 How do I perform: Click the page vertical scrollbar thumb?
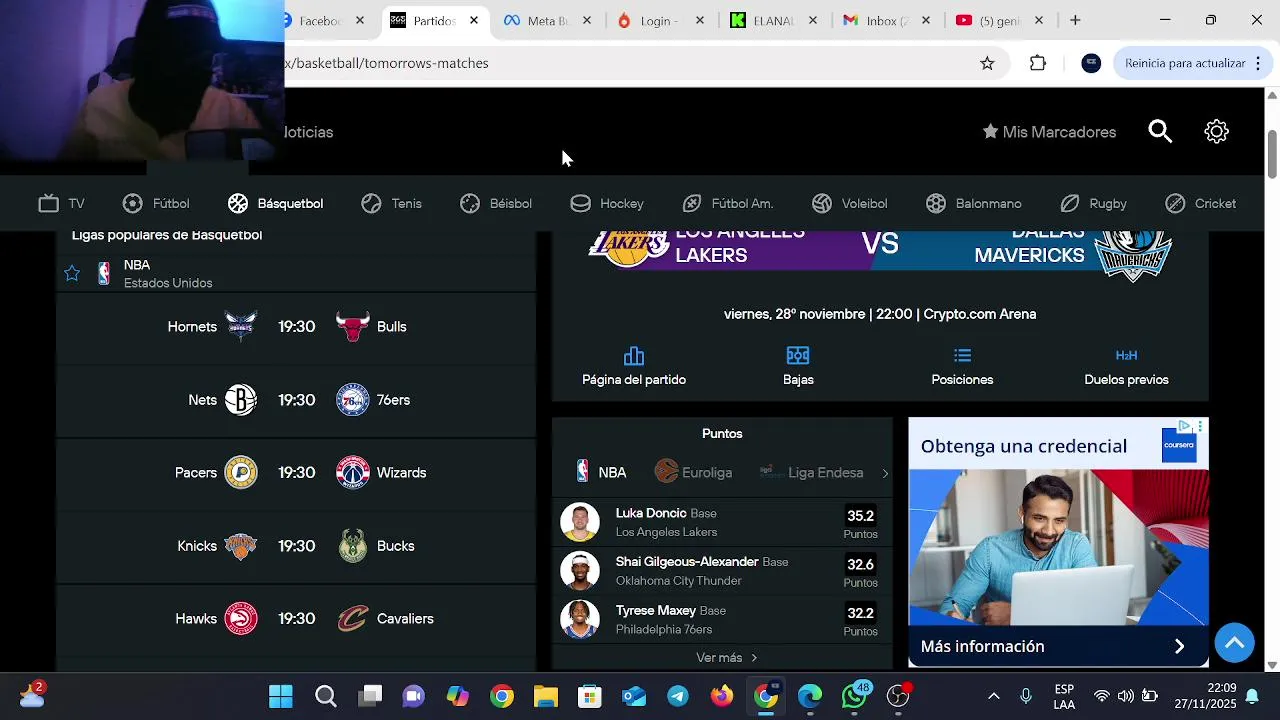click(1272, 155)
